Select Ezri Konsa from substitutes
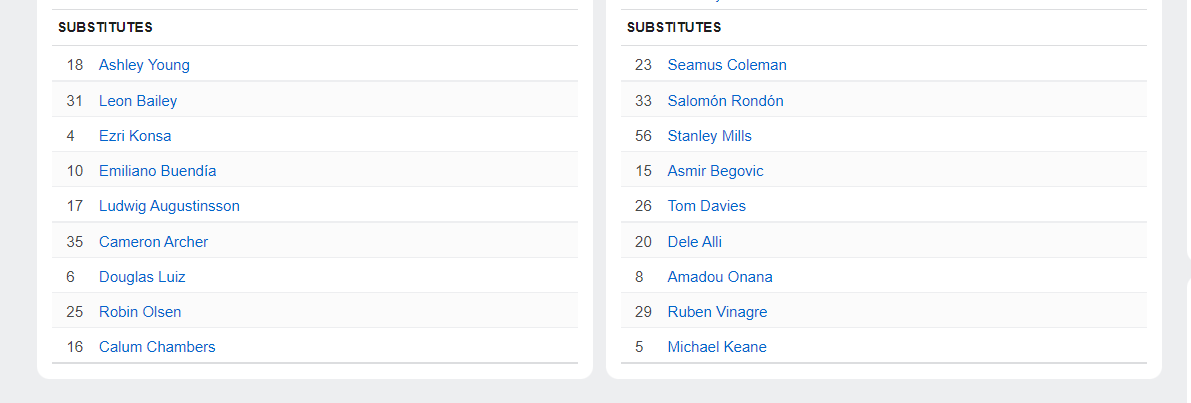The height and width of the screenshot is (403, 1191). click(135, 136)
